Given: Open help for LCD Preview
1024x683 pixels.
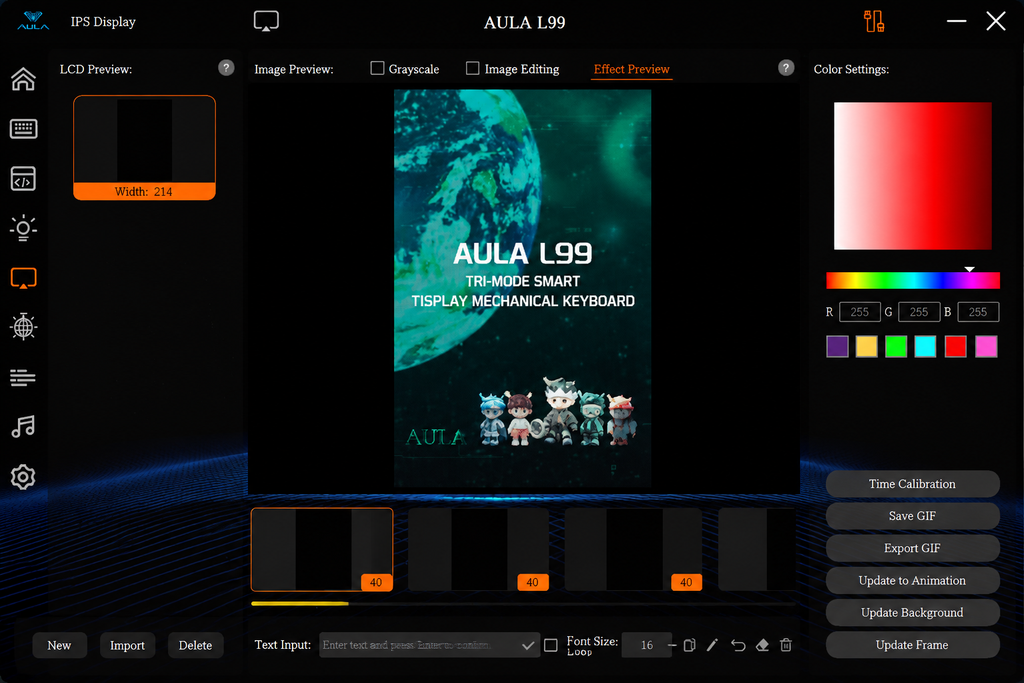Looking at the screenshot, I should coord(226,68).
